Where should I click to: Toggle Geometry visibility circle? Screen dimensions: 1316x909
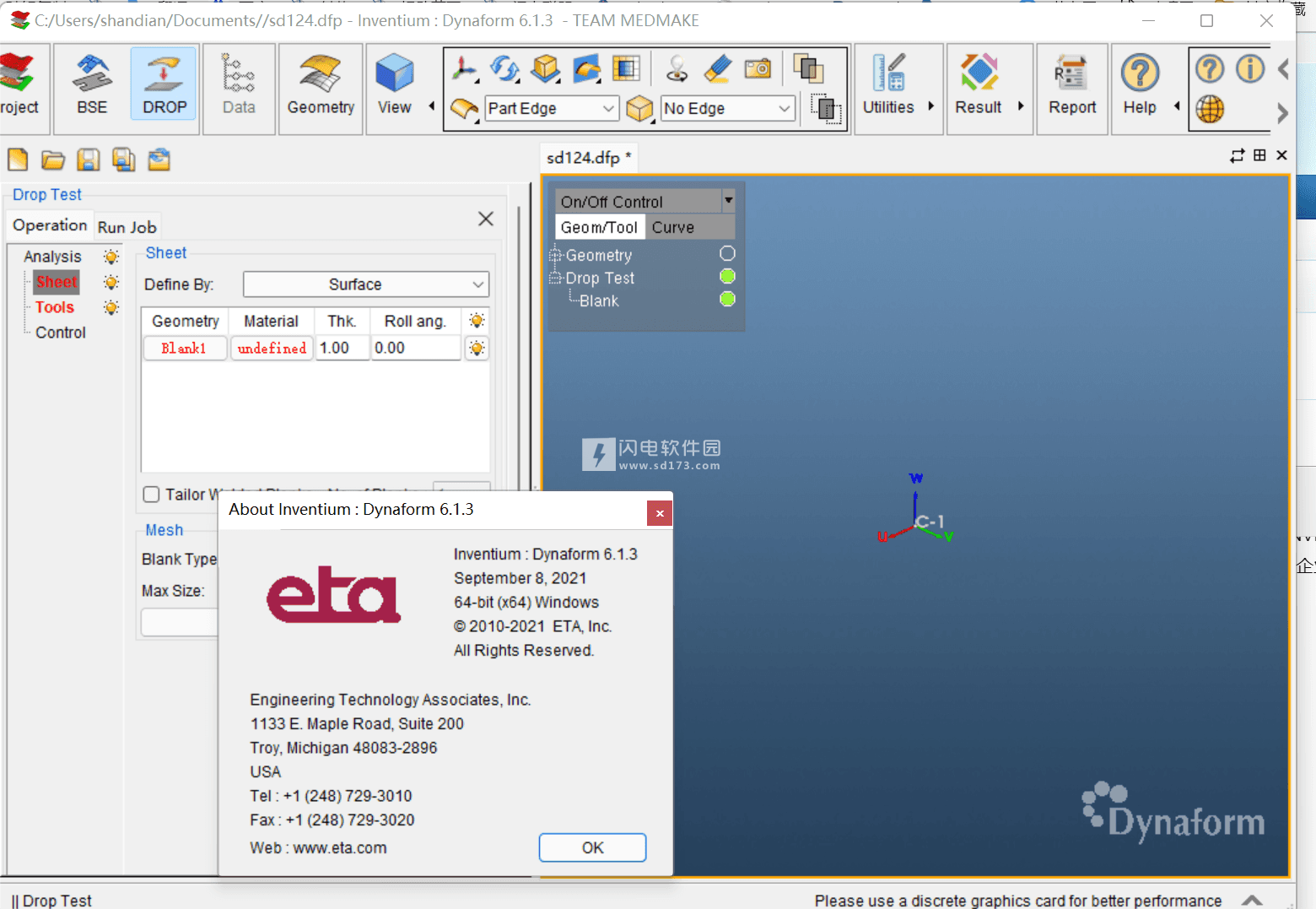point(727,253)
